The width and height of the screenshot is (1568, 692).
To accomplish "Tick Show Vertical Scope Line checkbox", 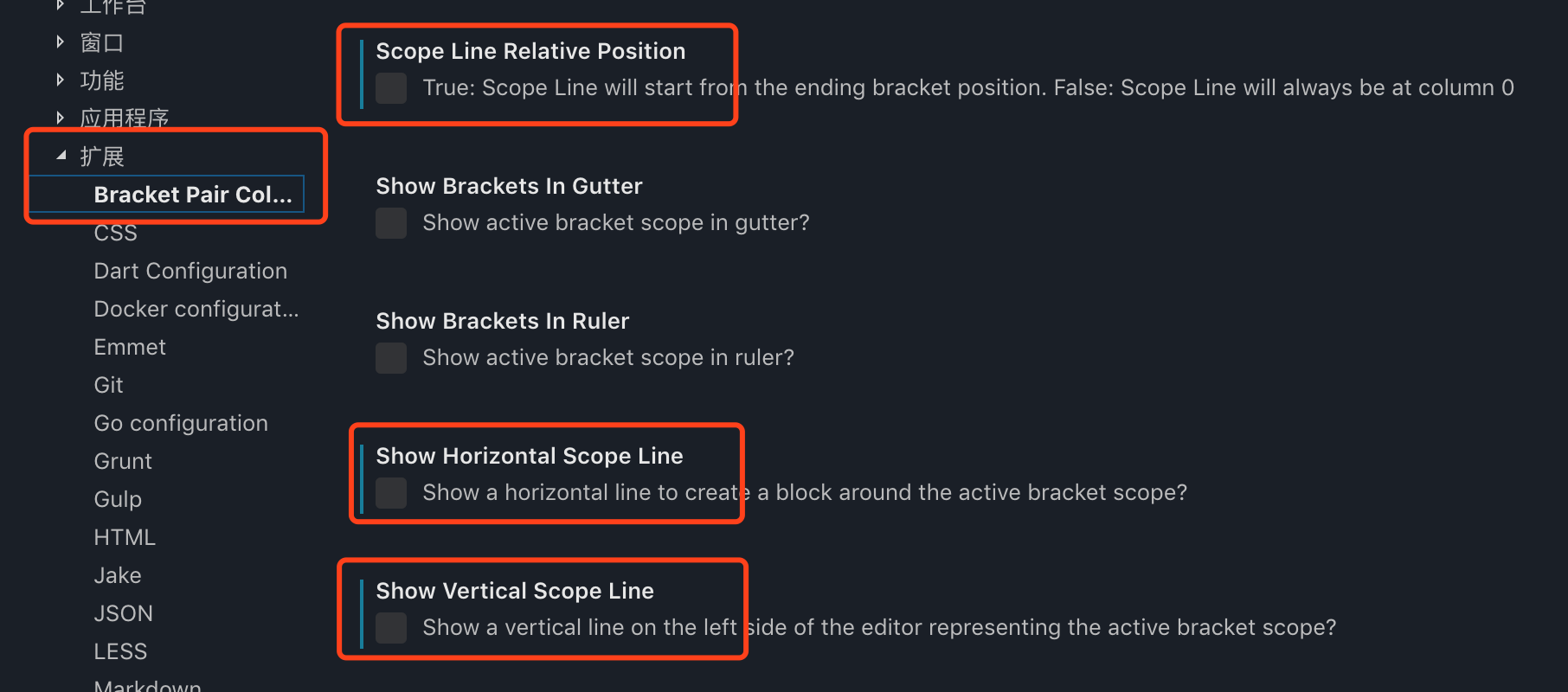I will (x=391, y=628).
